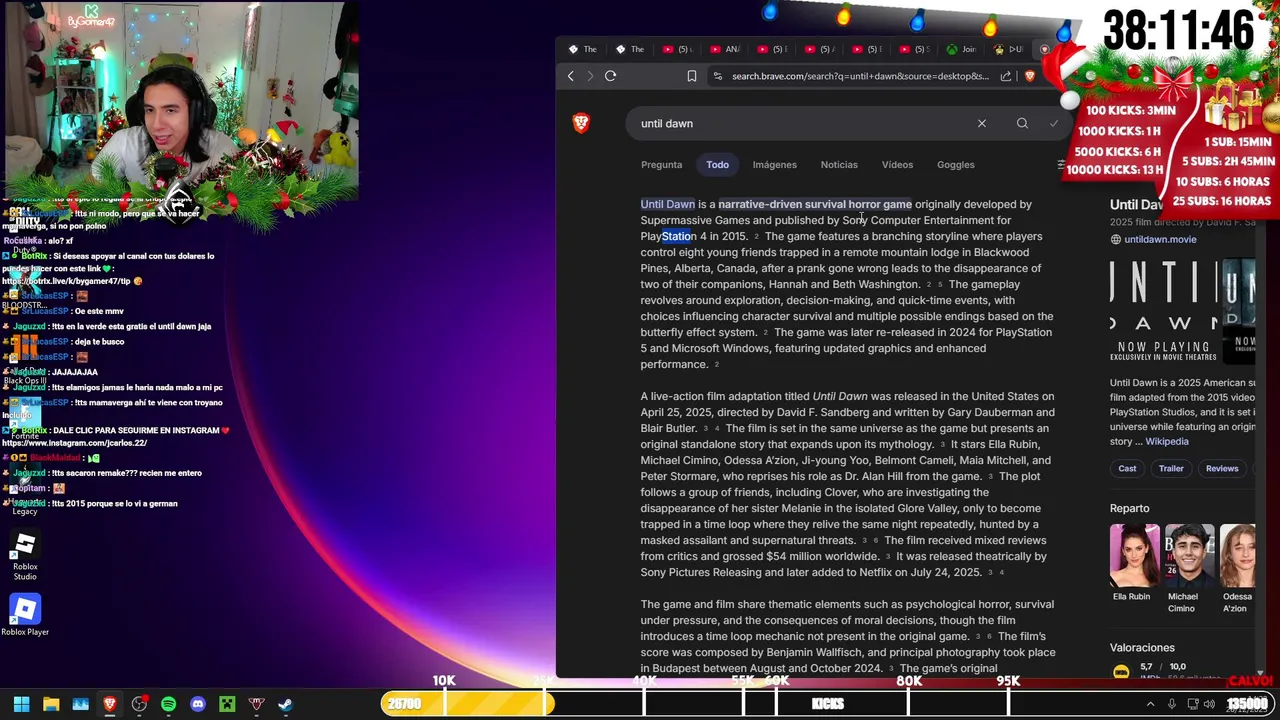Open File Explorer from taskbar

51,704
